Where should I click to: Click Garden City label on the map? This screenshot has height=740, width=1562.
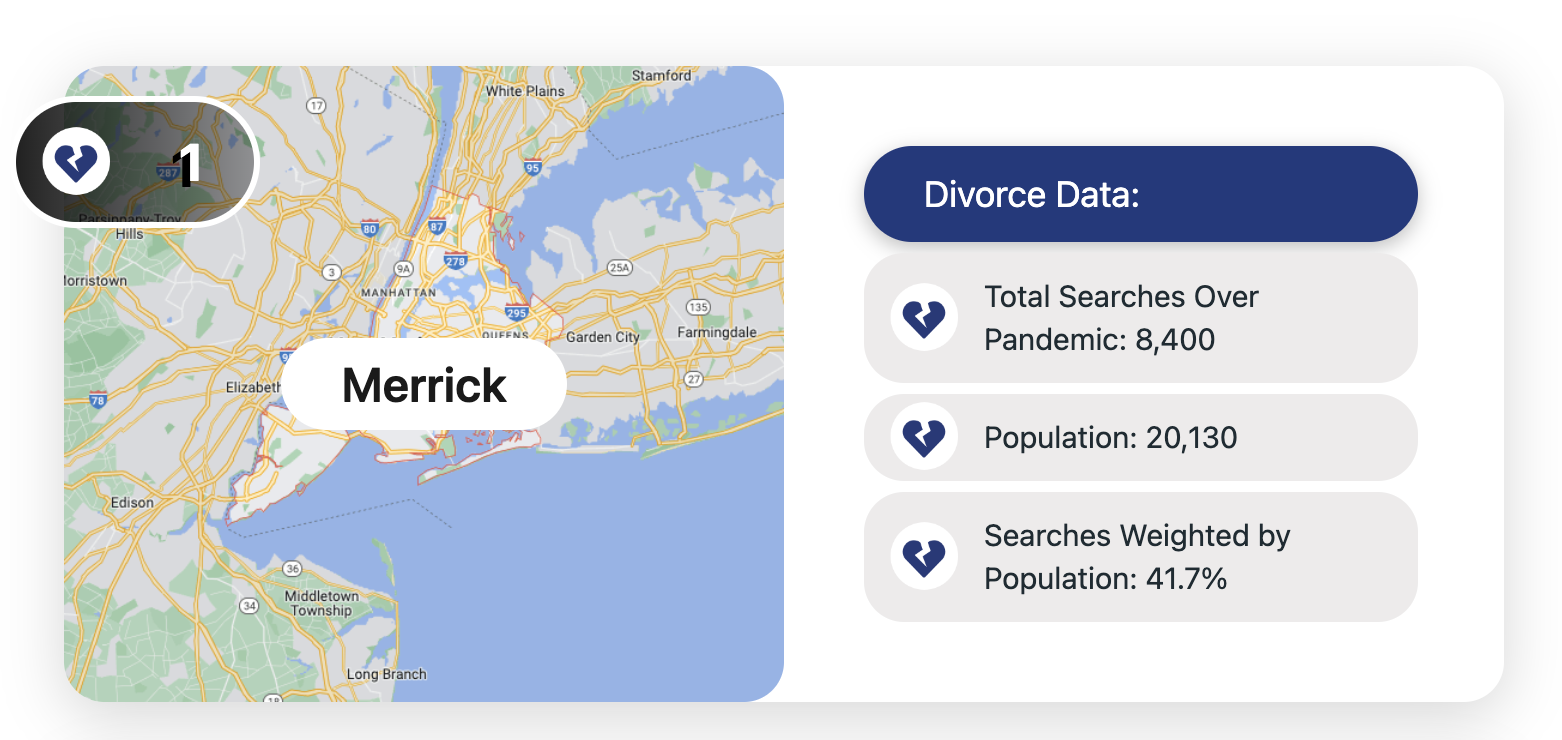[603, 337]
